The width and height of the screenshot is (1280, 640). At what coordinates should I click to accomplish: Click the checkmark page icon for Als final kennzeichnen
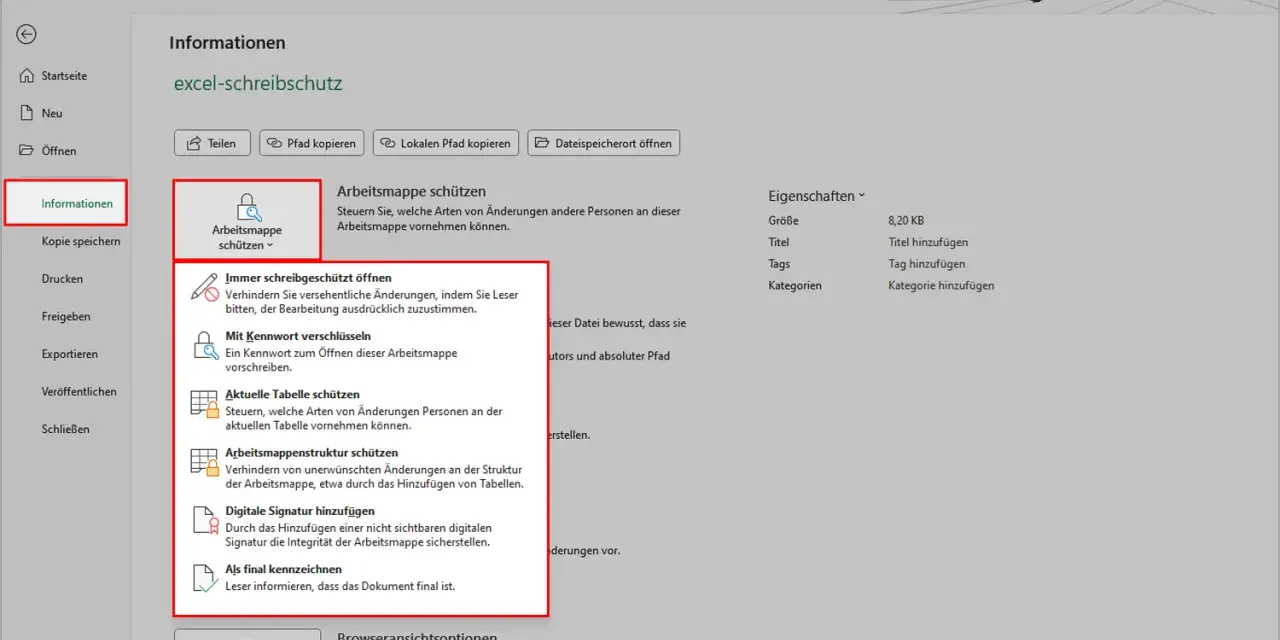tap(205, 578)
